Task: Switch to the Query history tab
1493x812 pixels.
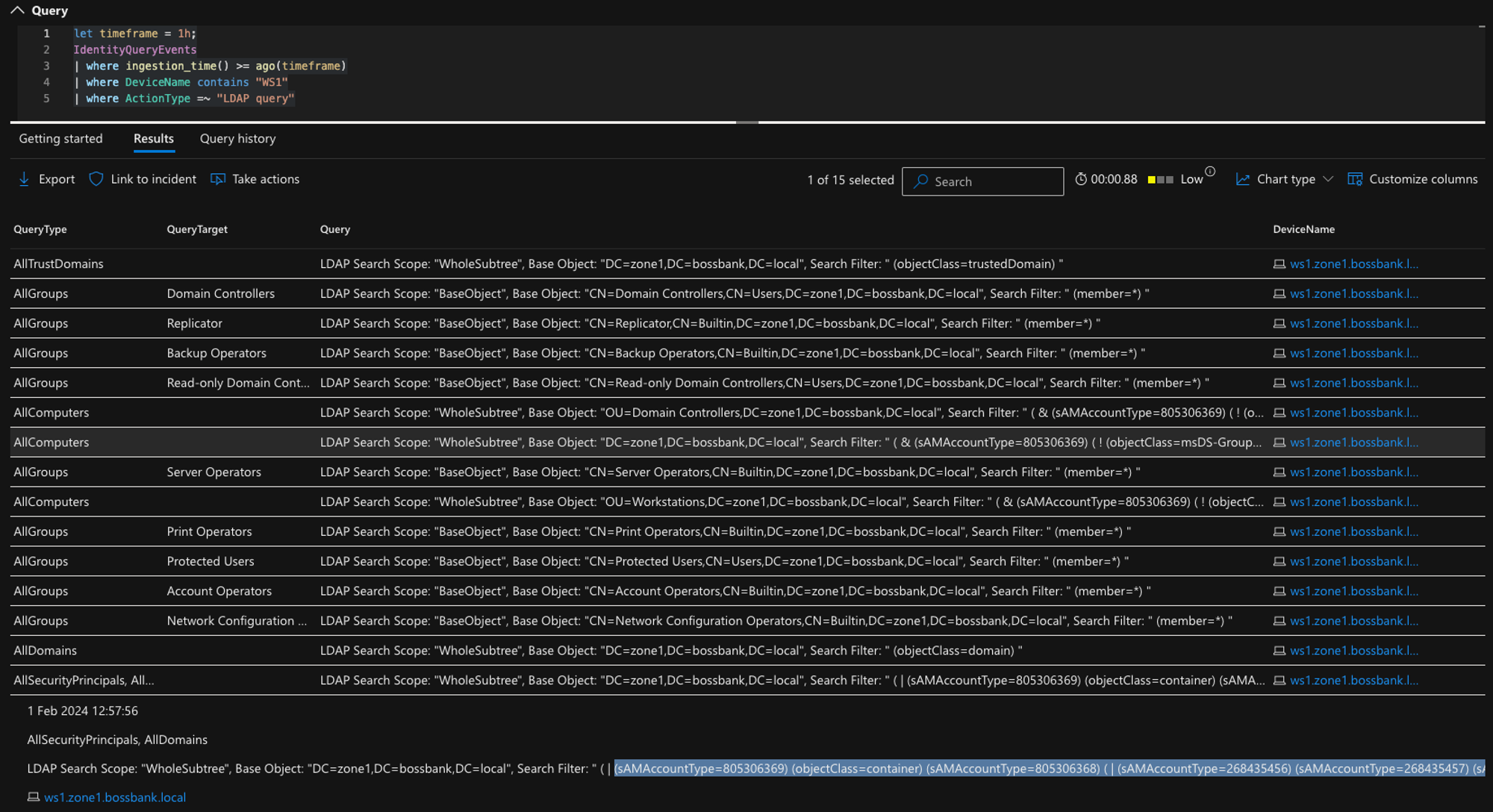Action: (237, 139)
